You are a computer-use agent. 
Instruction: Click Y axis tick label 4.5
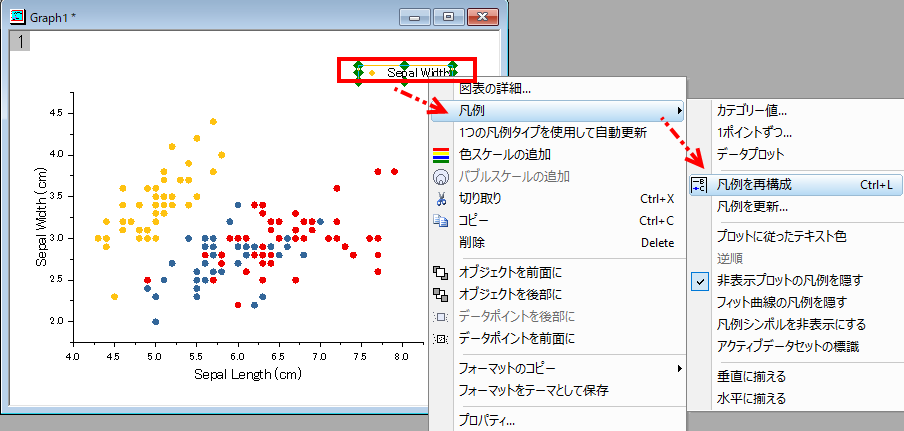pyautogui.click(x=55, y=114)
